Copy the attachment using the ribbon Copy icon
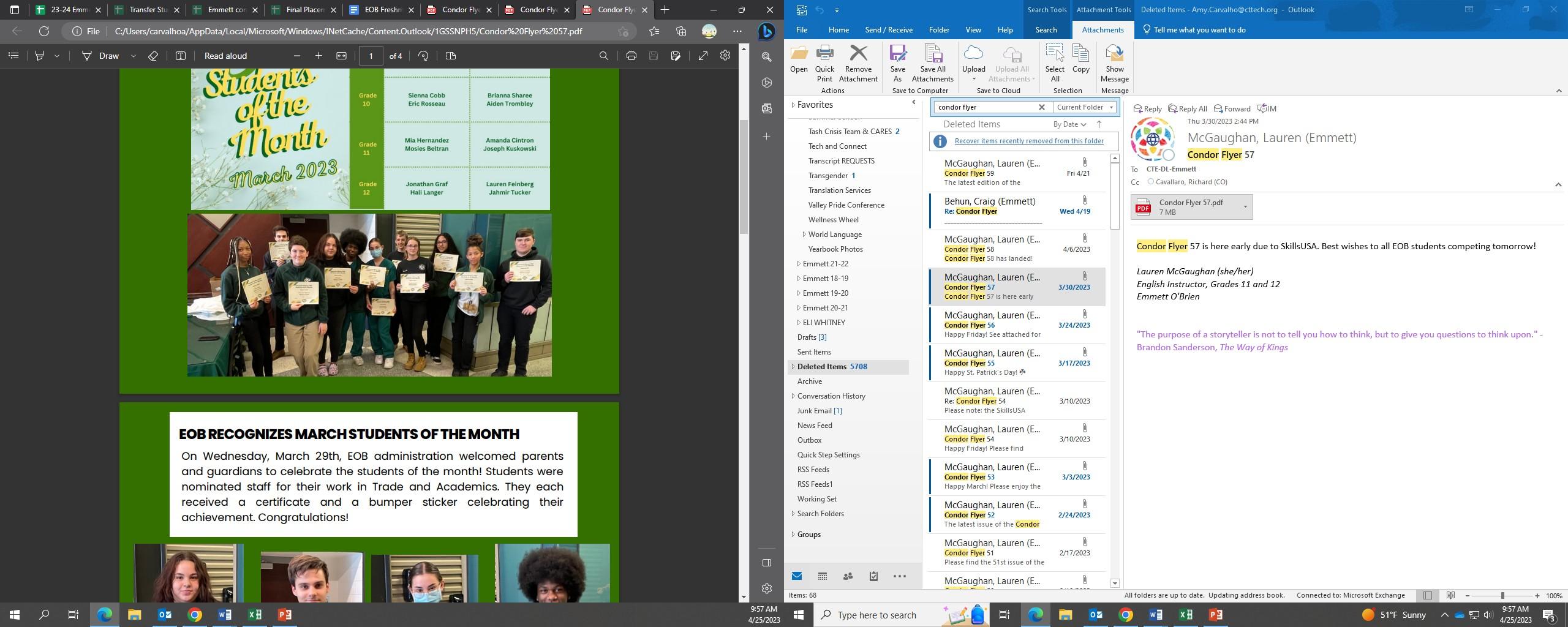 pyautogui.click(x=1080, y=59)
